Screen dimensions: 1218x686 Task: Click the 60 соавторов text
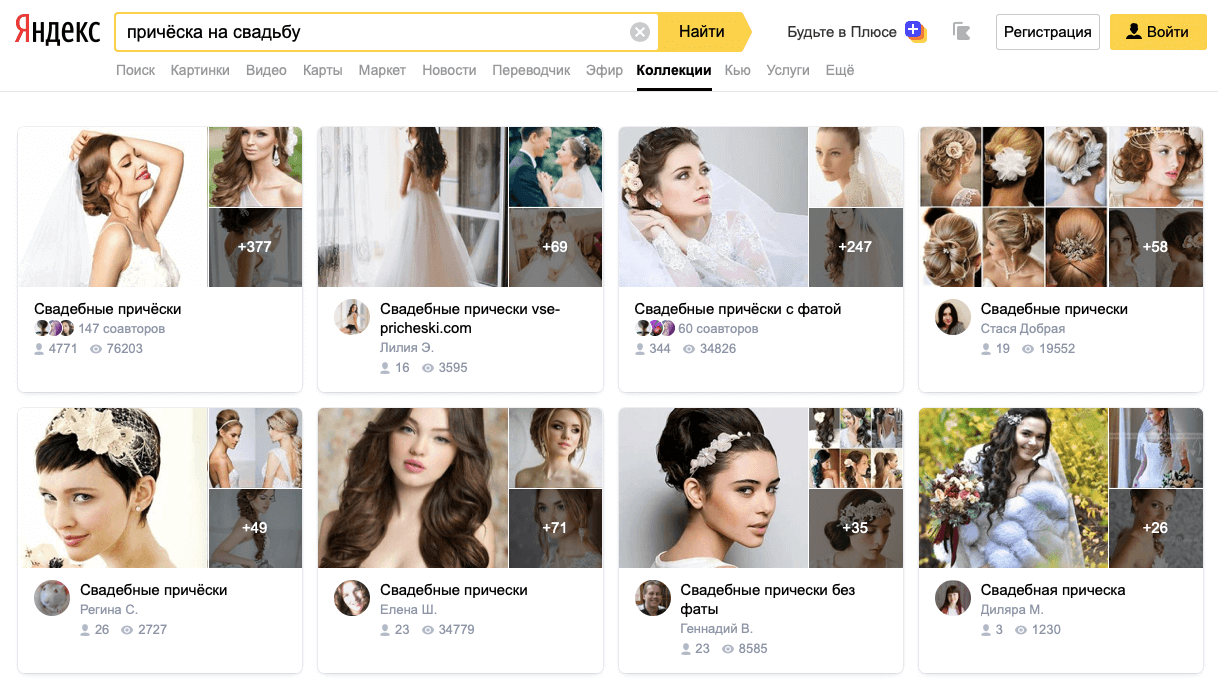pos(718,329)
